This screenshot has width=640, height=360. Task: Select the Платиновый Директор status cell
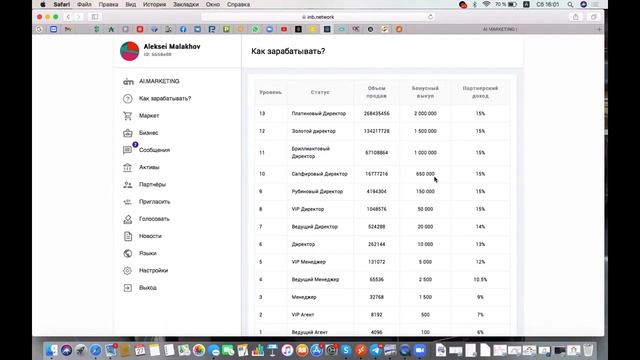click(x=319, y=113)
